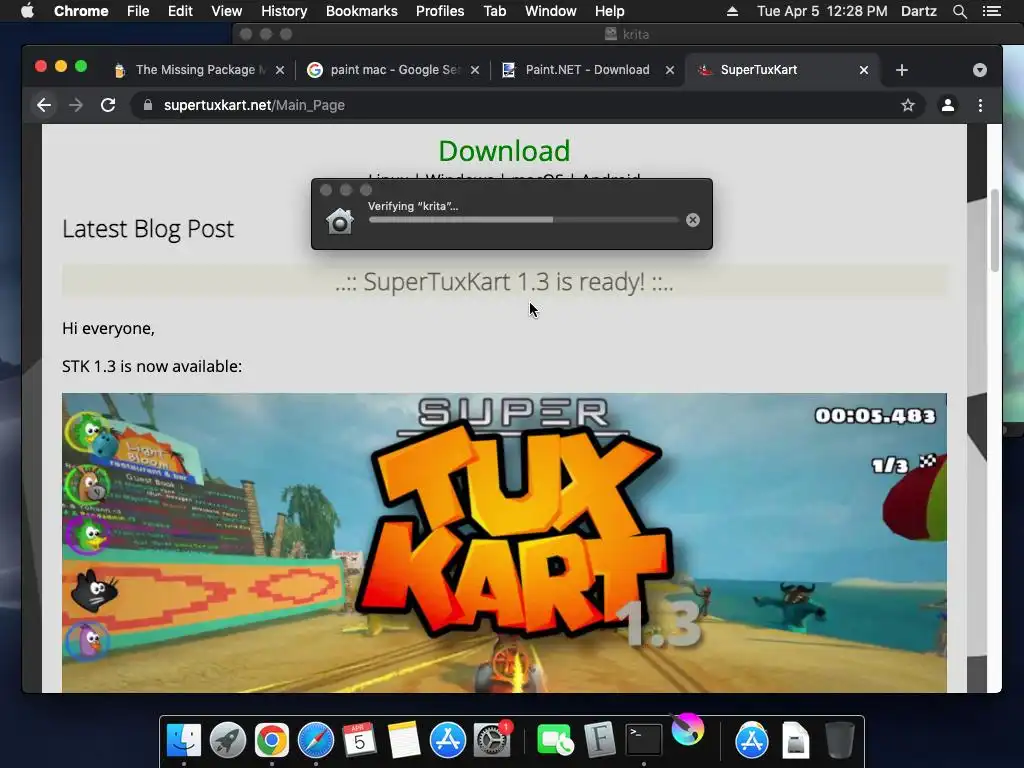The height and width of the screenshot is (768, 1024).
Task: View site info via the padlock icon
Action: (148, 105)
